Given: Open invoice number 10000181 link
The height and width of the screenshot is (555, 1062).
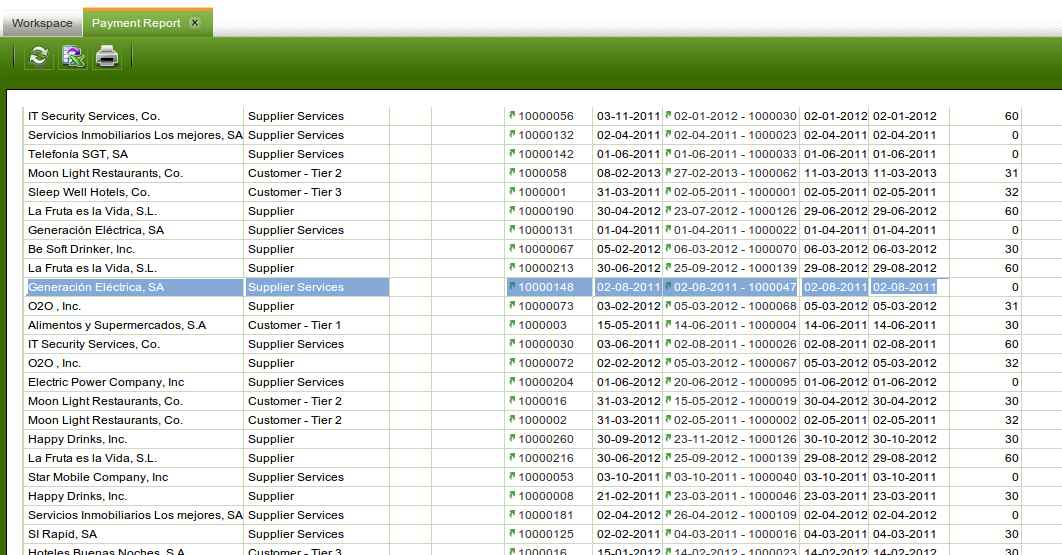Looking at the screenshot, I should [546, 514].
